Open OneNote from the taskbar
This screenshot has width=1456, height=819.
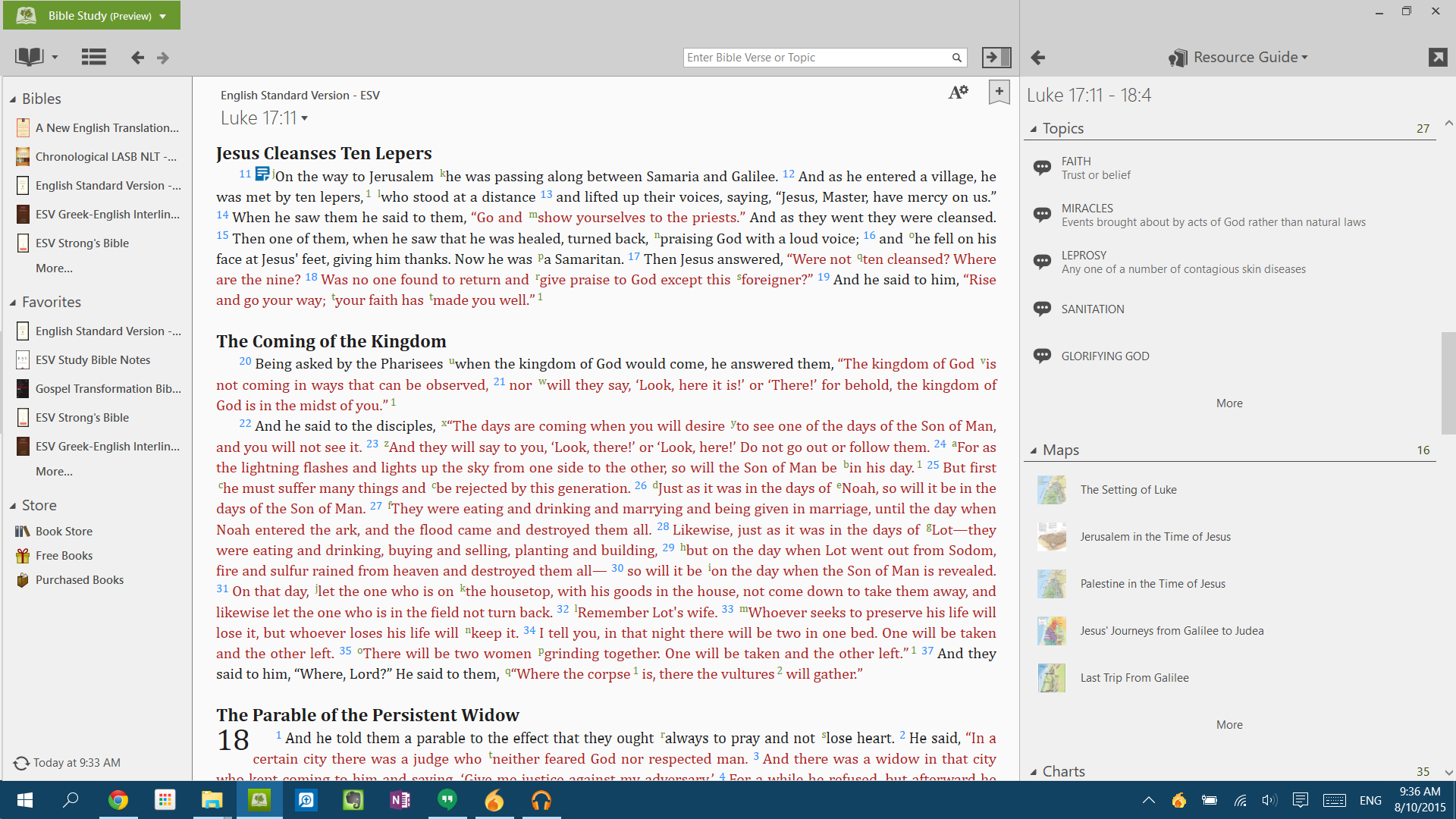click(400, 800)
